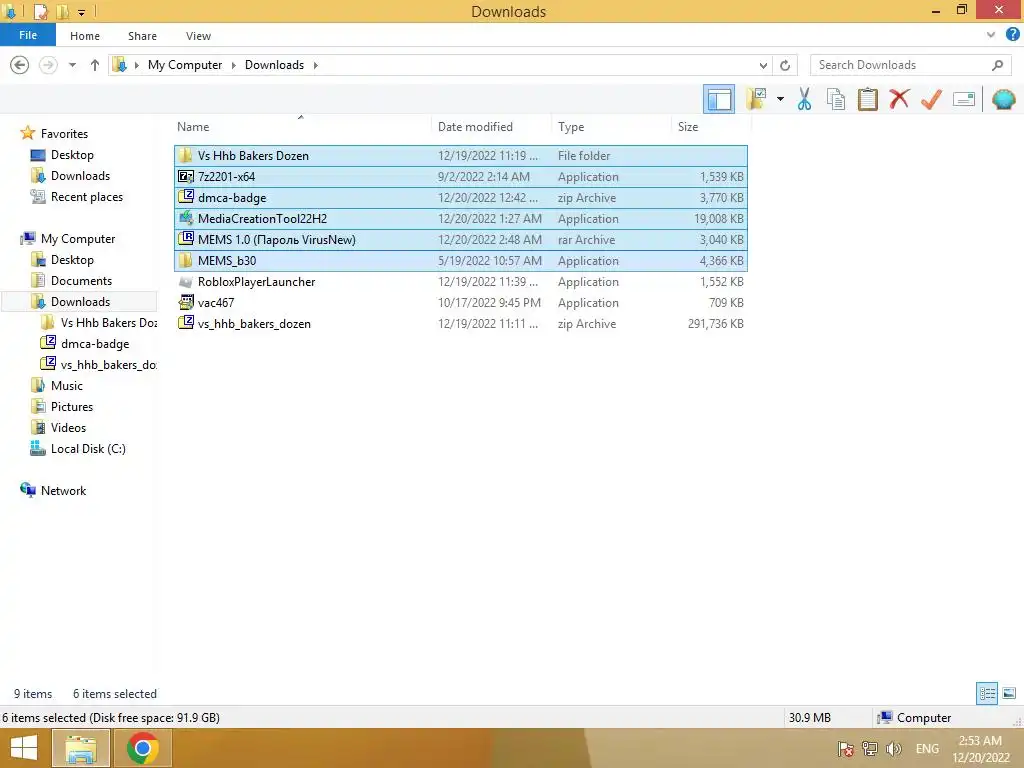The height and width of the screenshot is (768, 1024).
Task: Switch to the Share ribbon tab
Action: point(142,36)
